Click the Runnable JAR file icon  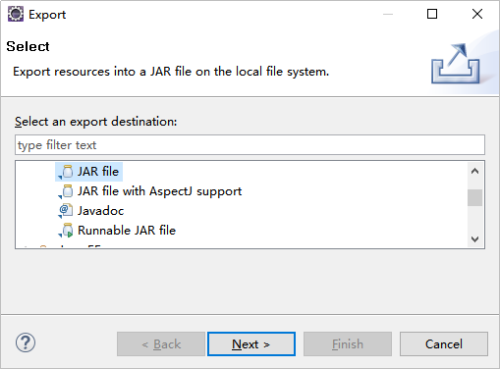point(66,230)
